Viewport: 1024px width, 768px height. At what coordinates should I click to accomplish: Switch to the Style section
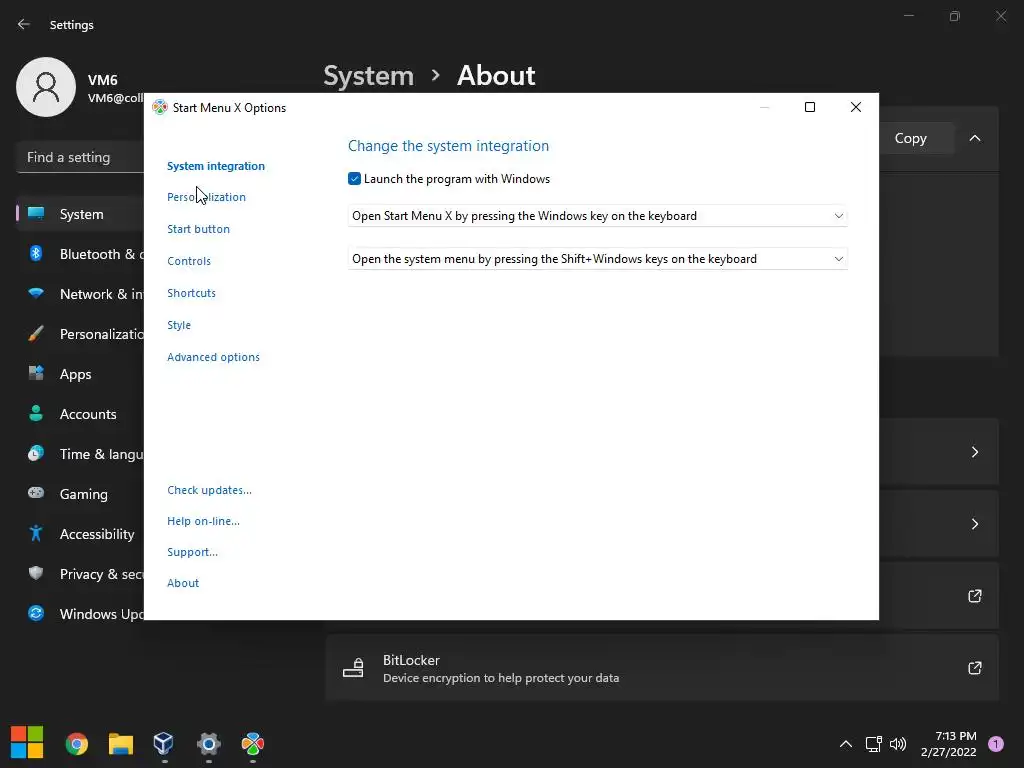(179, 325)
